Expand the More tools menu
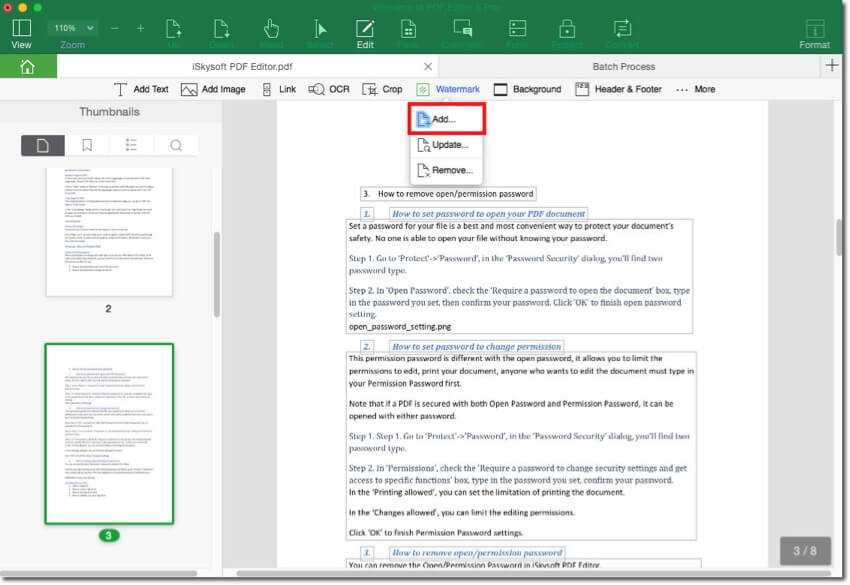This screenshot has height=585, width=850. click(695, 89)
